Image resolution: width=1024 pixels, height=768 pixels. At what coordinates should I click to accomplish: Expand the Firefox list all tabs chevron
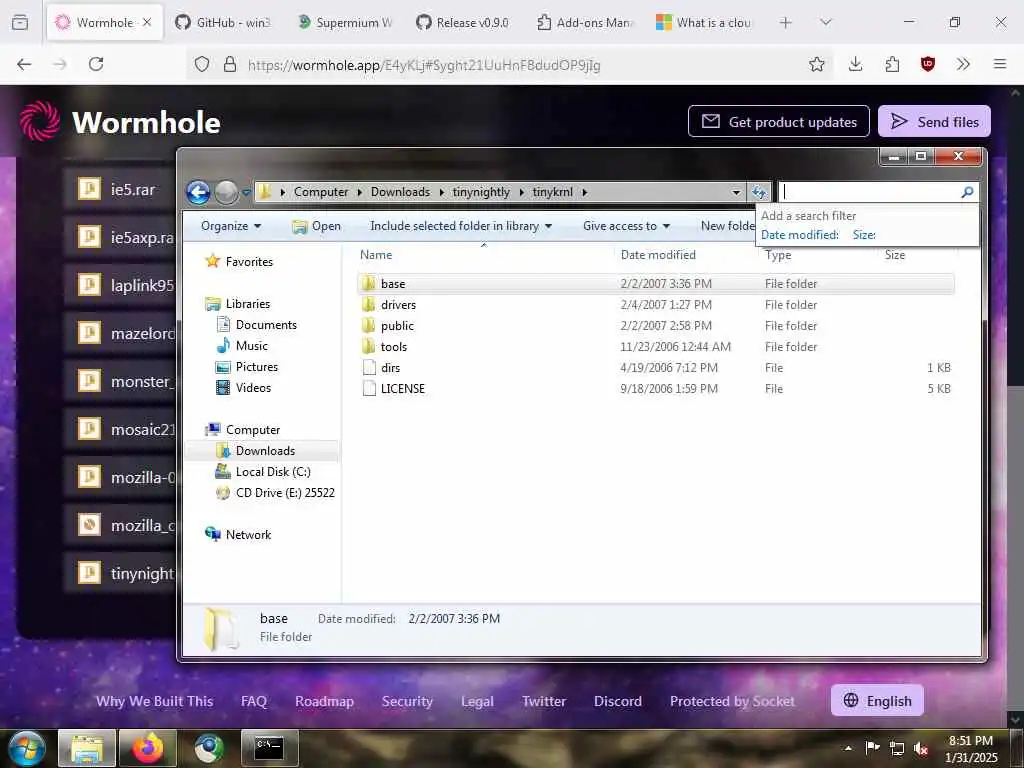825,22
